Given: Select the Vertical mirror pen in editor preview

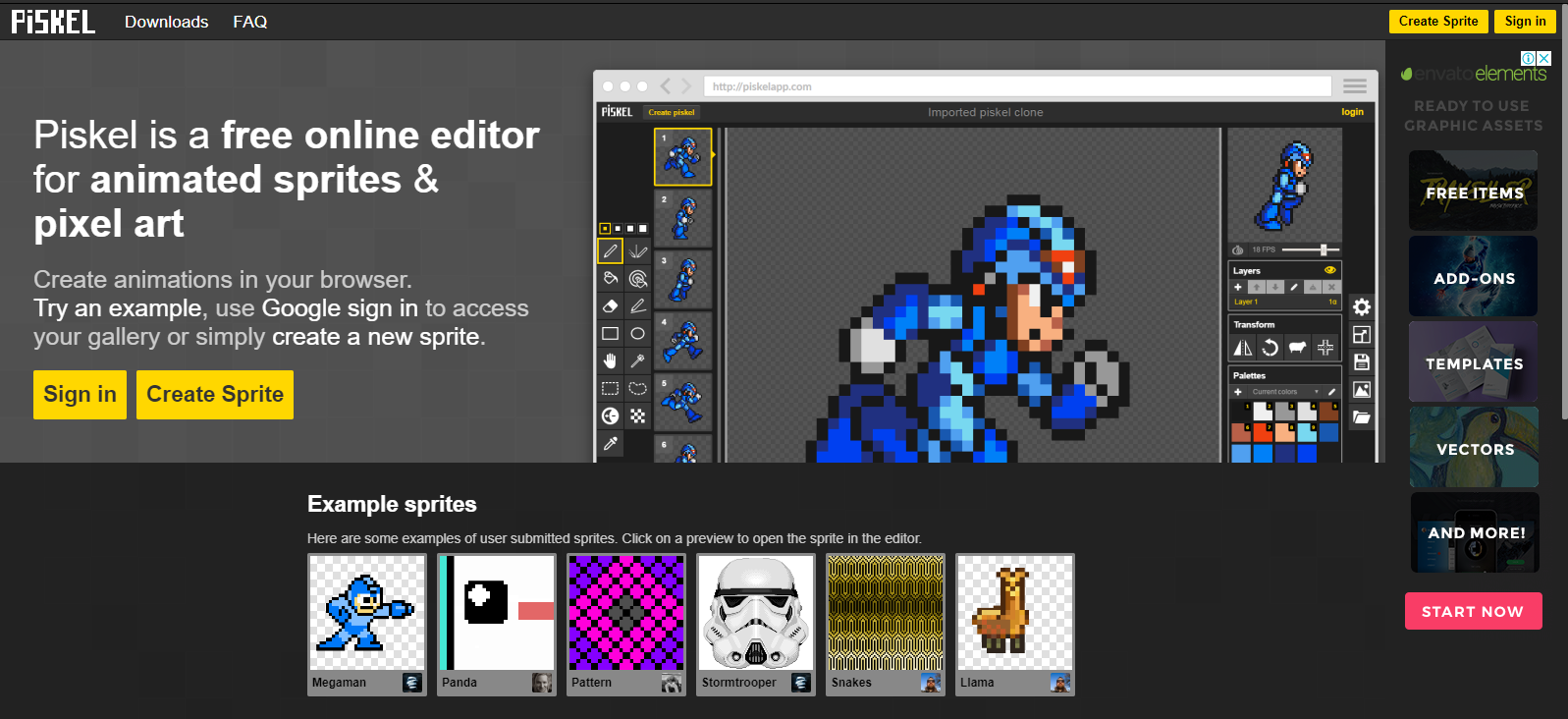Looking at the screenshot, I should 637,251.
